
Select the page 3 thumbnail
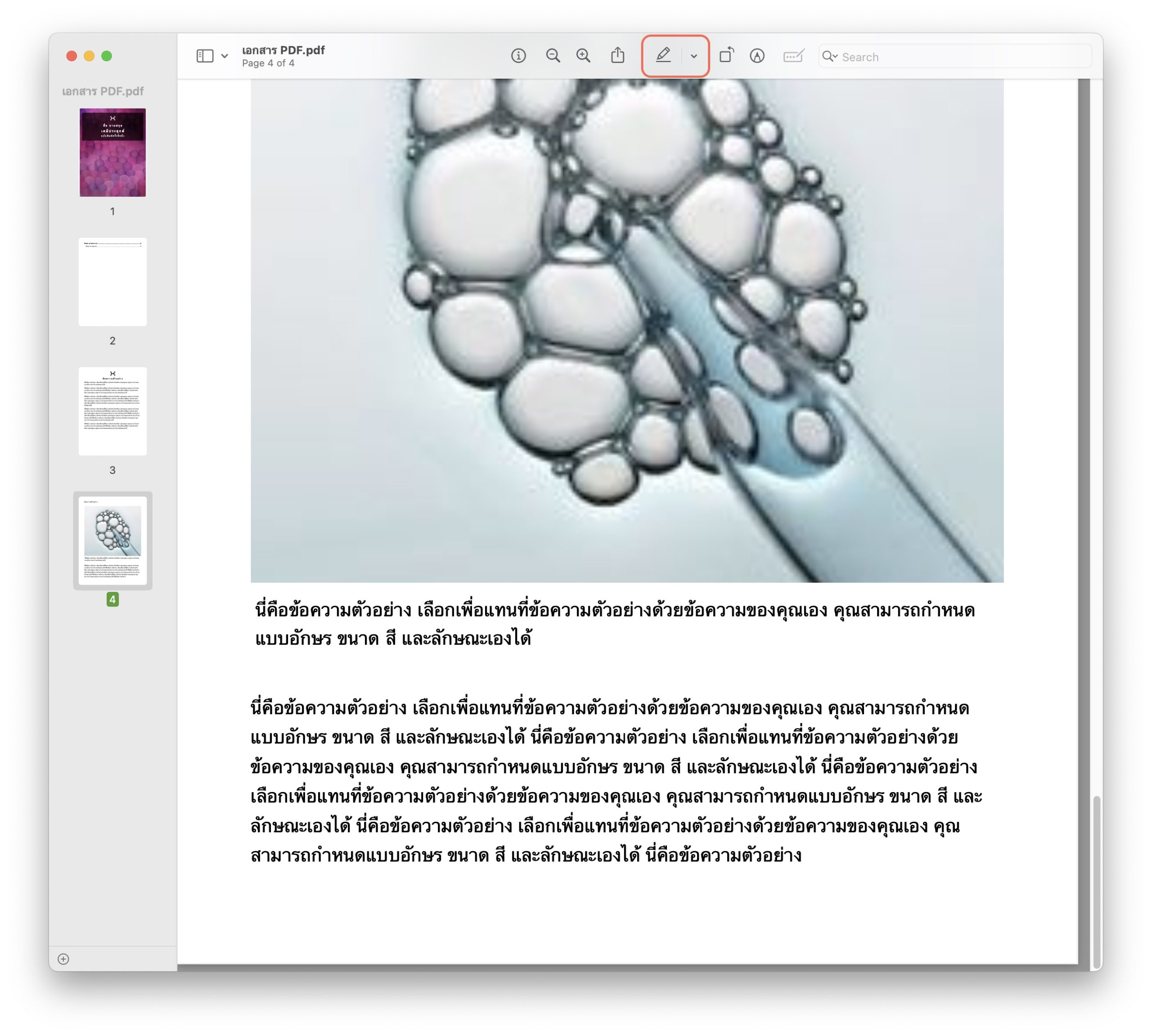[x=112, y=411]
